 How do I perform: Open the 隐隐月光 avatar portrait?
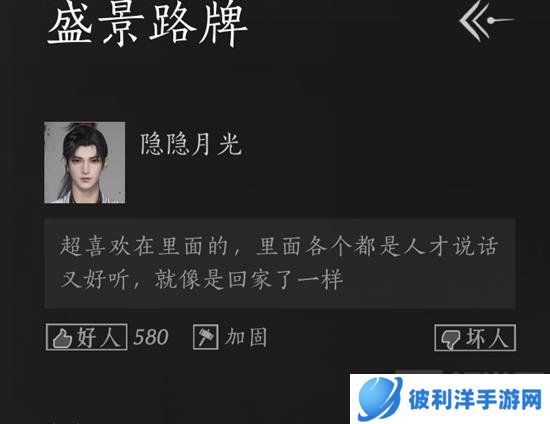pos(85,162)
